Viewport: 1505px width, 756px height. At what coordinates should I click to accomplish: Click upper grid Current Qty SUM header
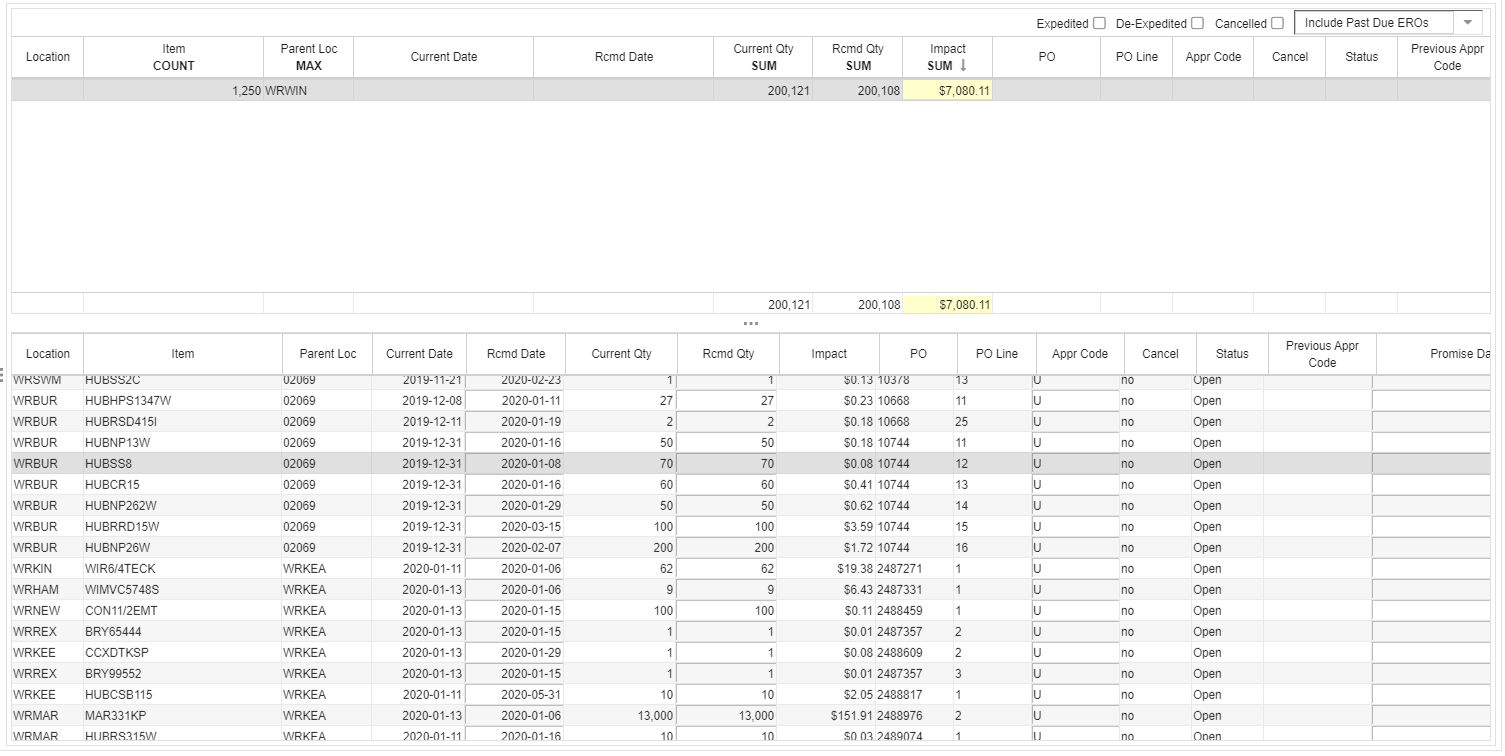tap(763, 57)
